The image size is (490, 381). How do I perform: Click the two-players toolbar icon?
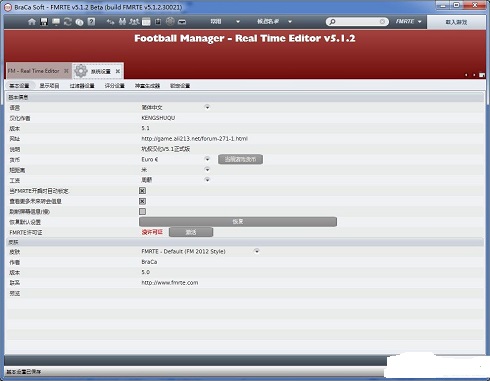(x=122, y=22)
